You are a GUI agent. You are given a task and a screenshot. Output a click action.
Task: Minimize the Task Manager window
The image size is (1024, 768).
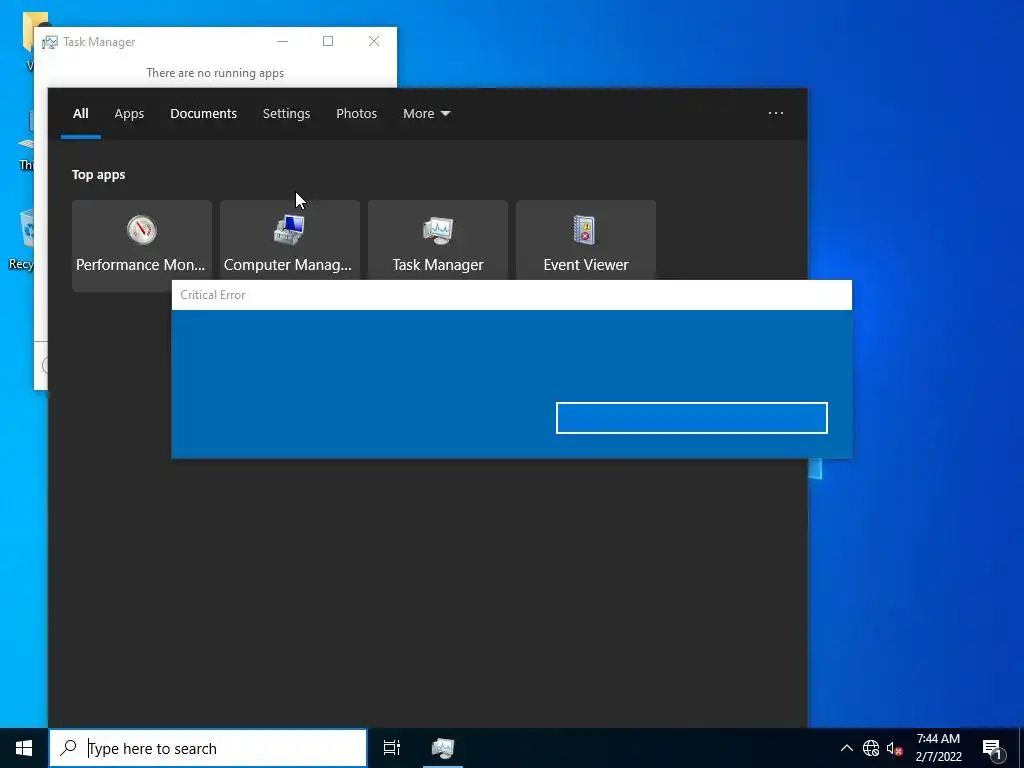(283, 41)
